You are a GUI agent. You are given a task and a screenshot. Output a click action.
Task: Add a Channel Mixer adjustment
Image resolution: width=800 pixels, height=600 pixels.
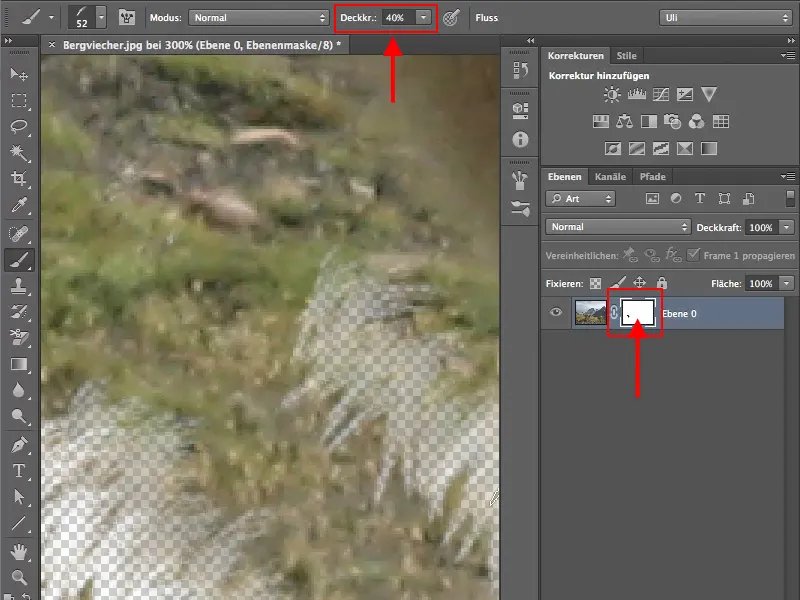tap(696, 121)
